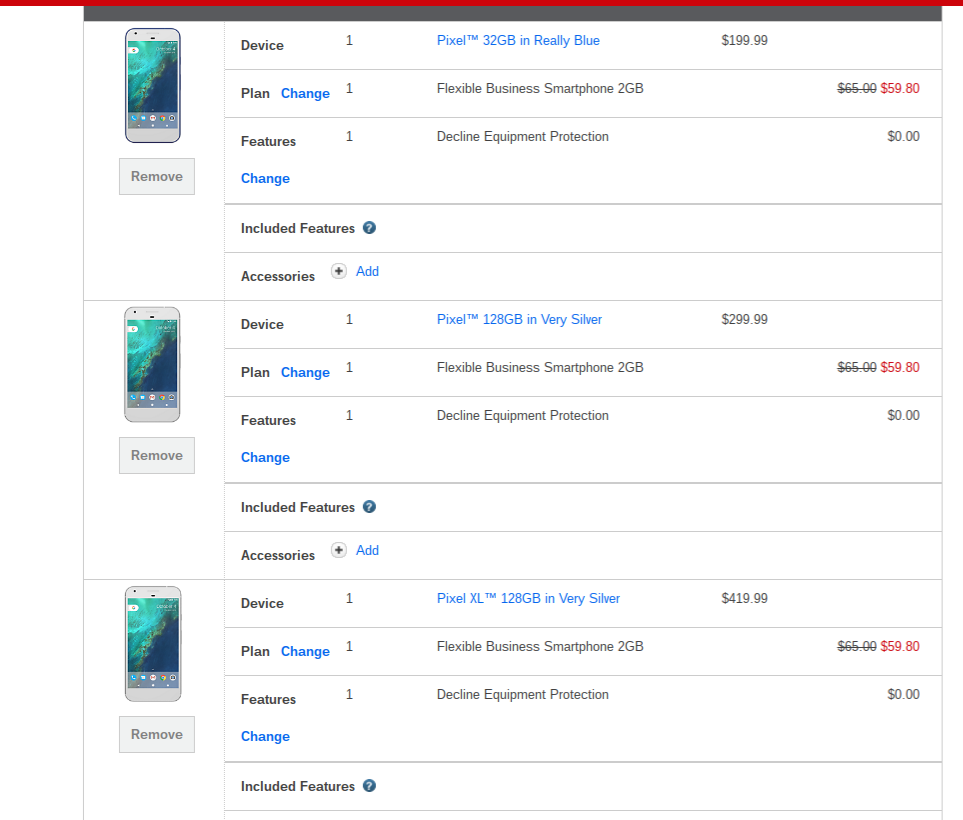Click the Pixel XL phone thumbnail
The image size is (963, 820).
153,644
